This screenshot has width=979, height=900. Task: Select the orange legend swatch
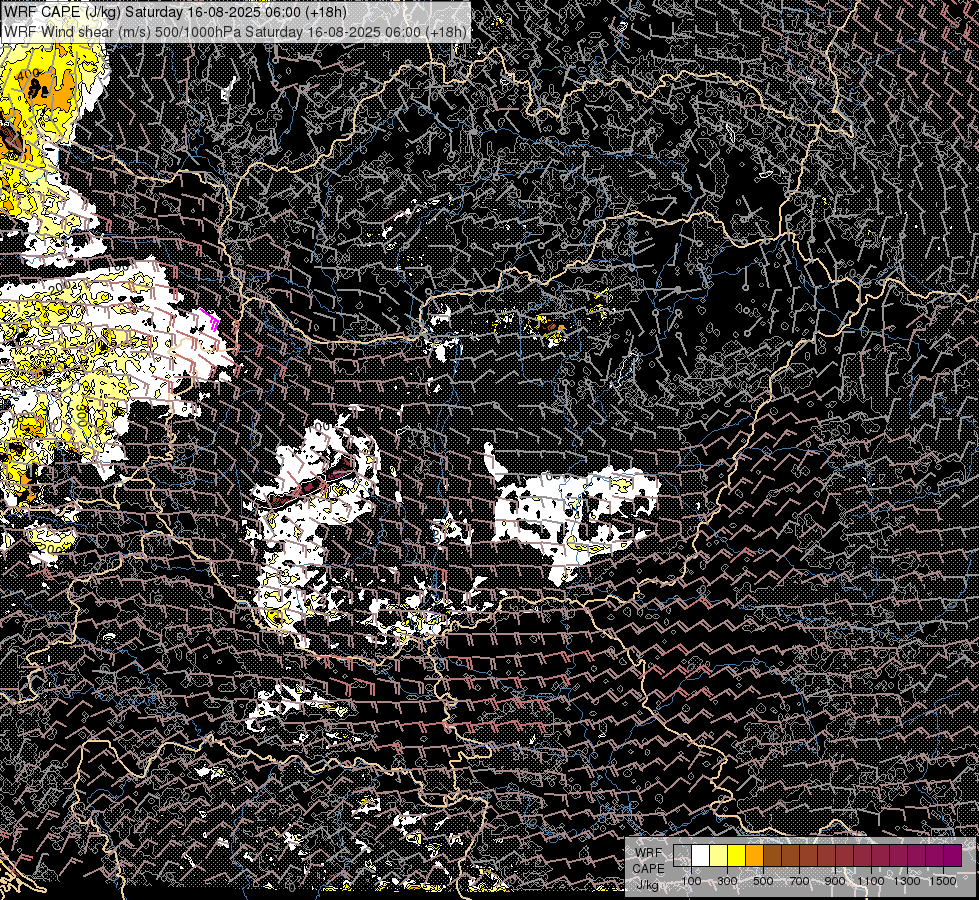pos(754,856)
